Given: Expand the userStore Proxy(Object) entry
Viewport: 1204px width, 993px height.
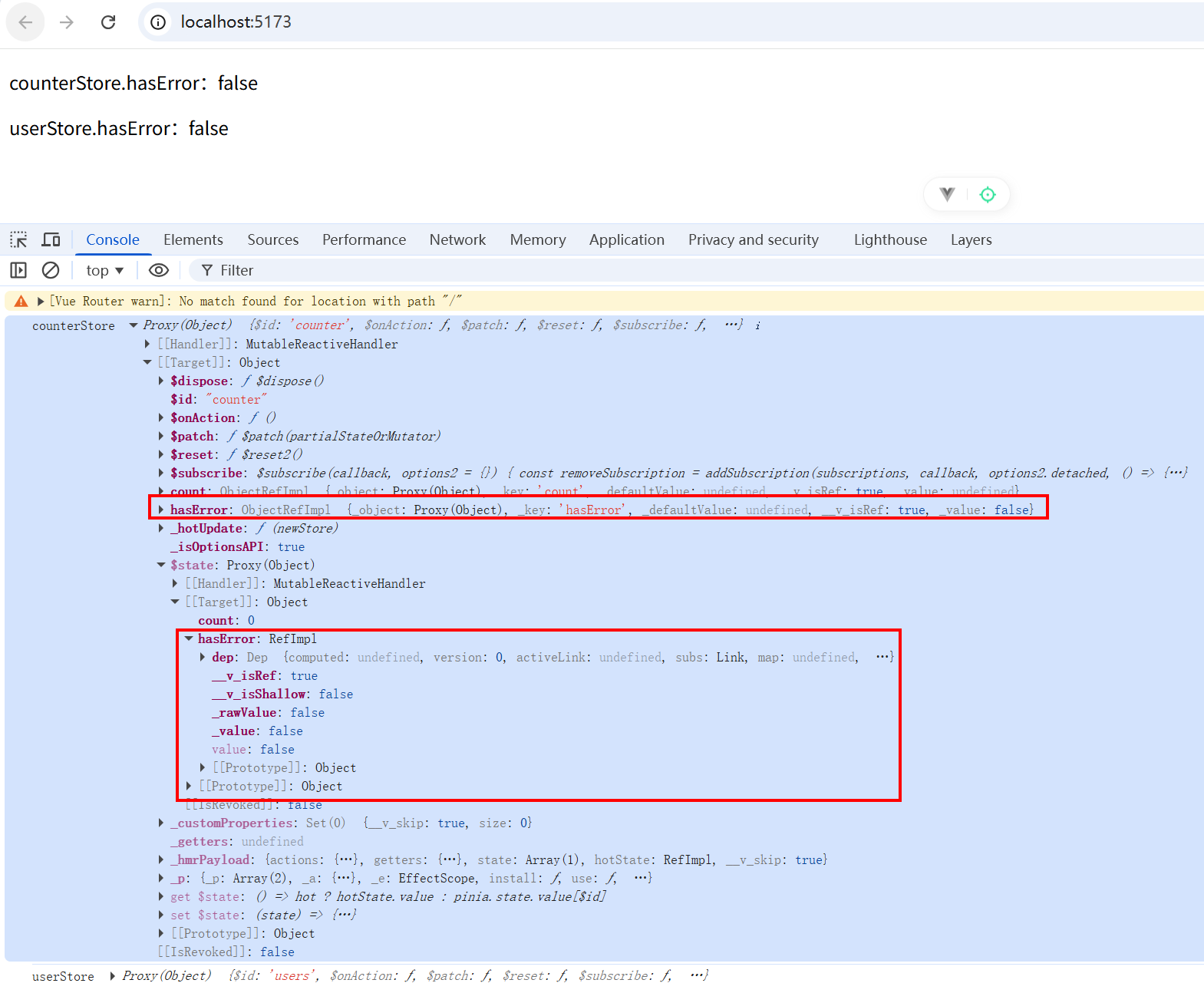Looking at the screenshot, I should (113, 976).
